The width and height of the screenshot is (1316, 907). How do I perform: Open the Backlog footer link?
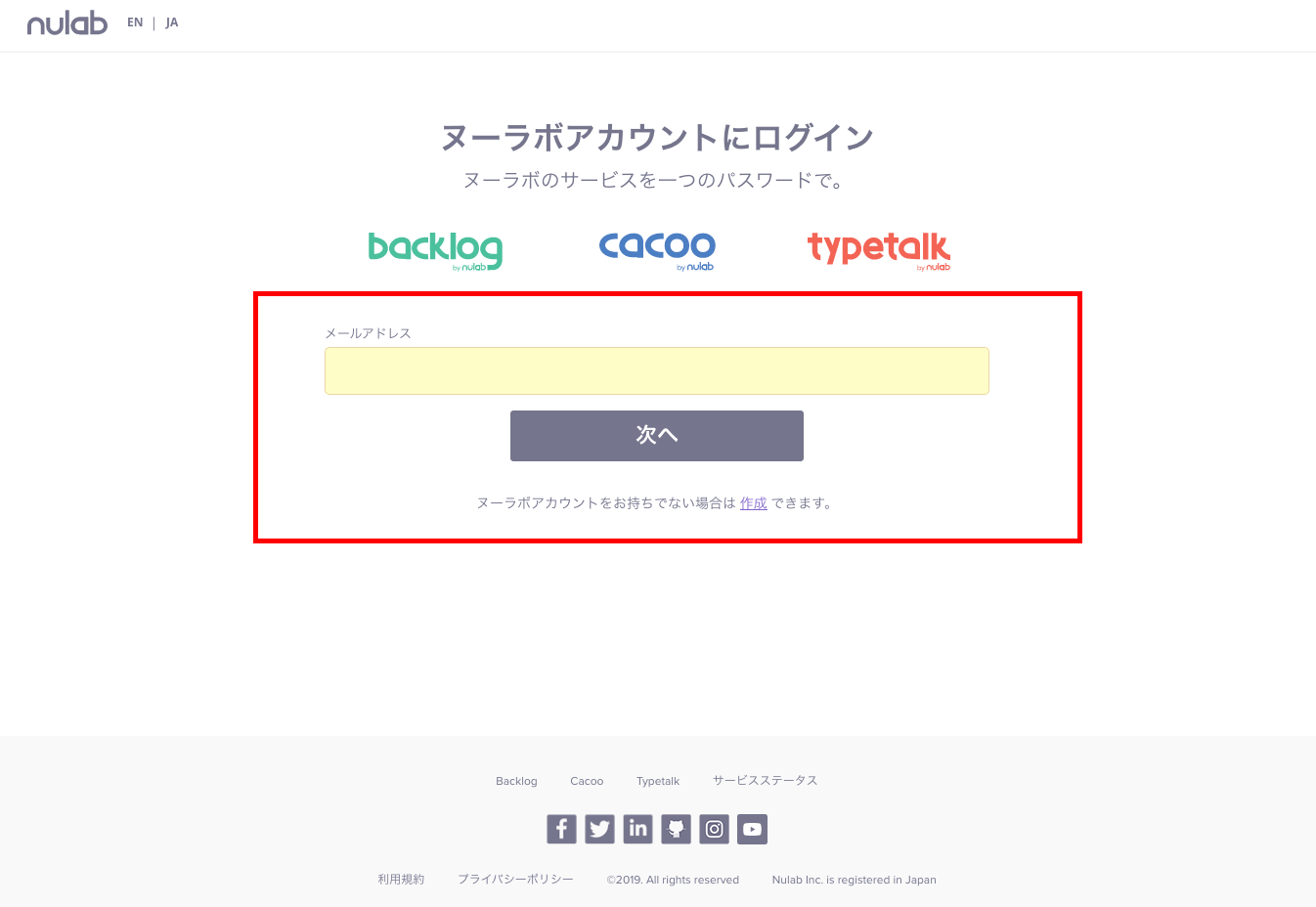pyautogui.click(x=516, y=781)
